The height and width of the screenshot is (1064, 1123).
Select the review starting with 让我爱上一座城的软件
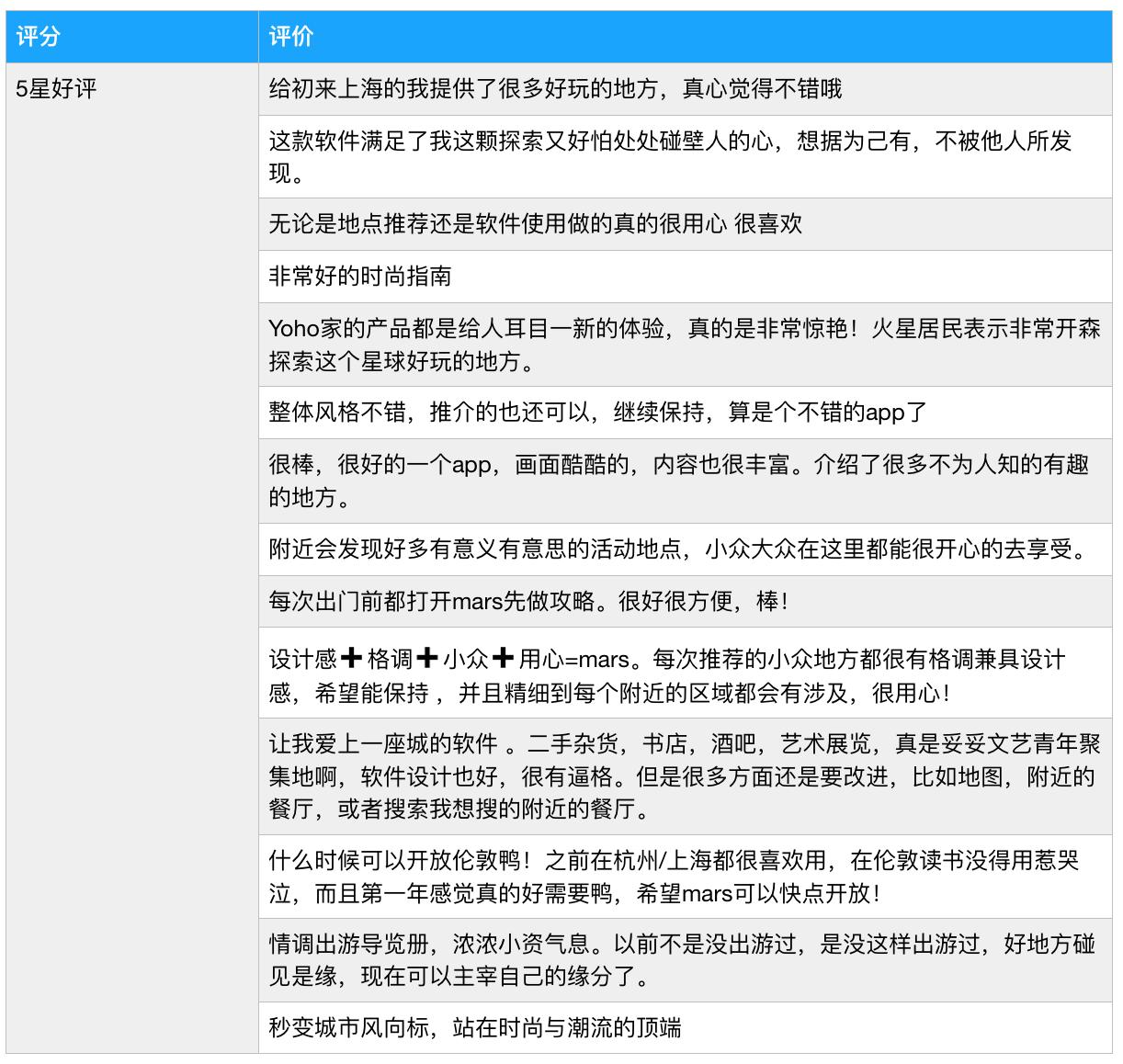pyautogui.click(x=681, y=776)
